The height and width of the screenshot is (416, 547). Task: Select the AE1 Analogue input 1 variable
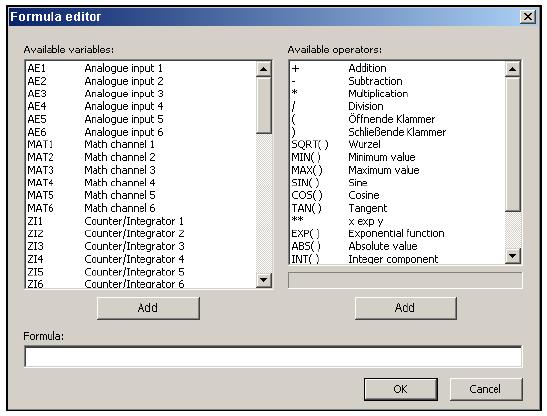coord(141,68)
